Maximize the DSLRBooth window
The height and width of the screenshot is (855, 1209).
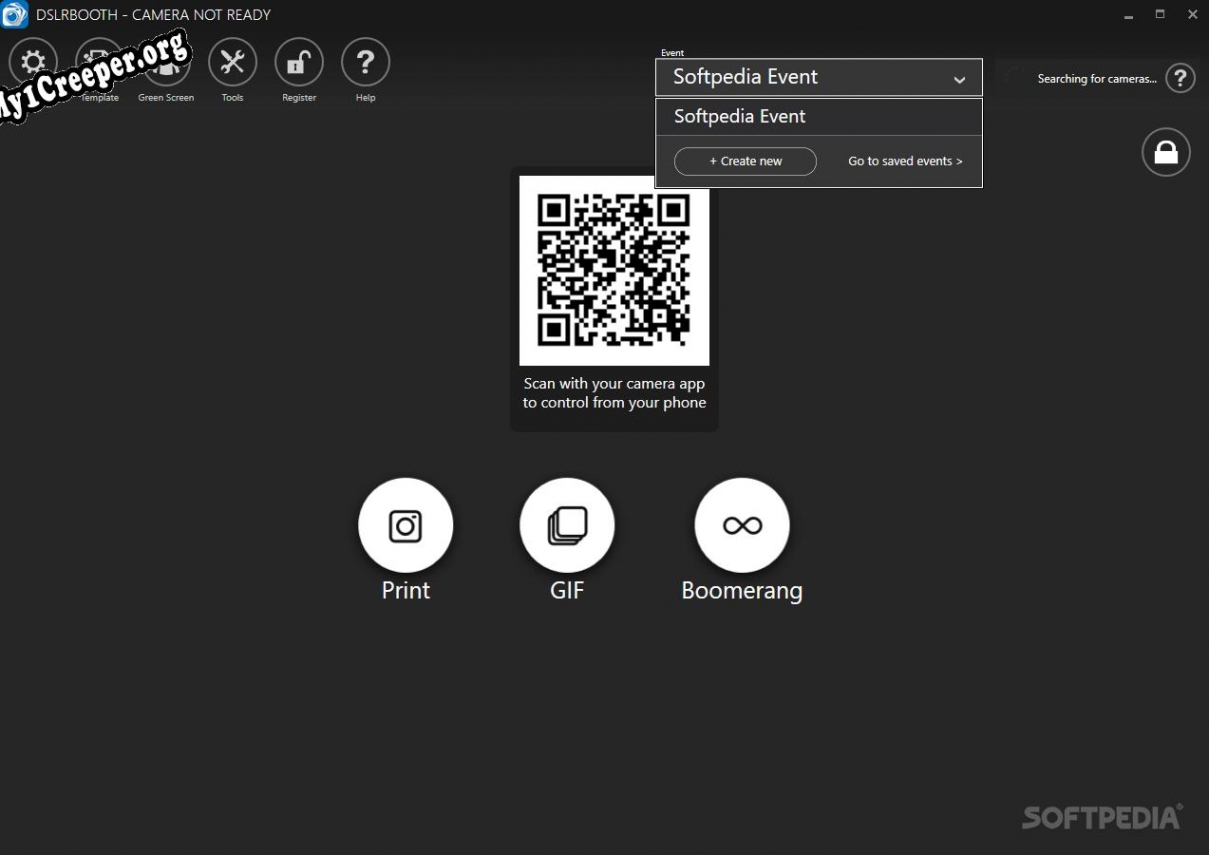click(x=1160, y=15)
